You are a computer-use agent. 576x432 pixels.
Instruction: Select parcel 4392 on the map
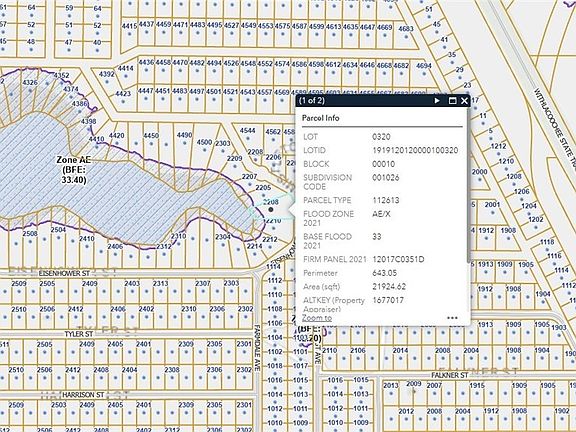coord(107,74)
